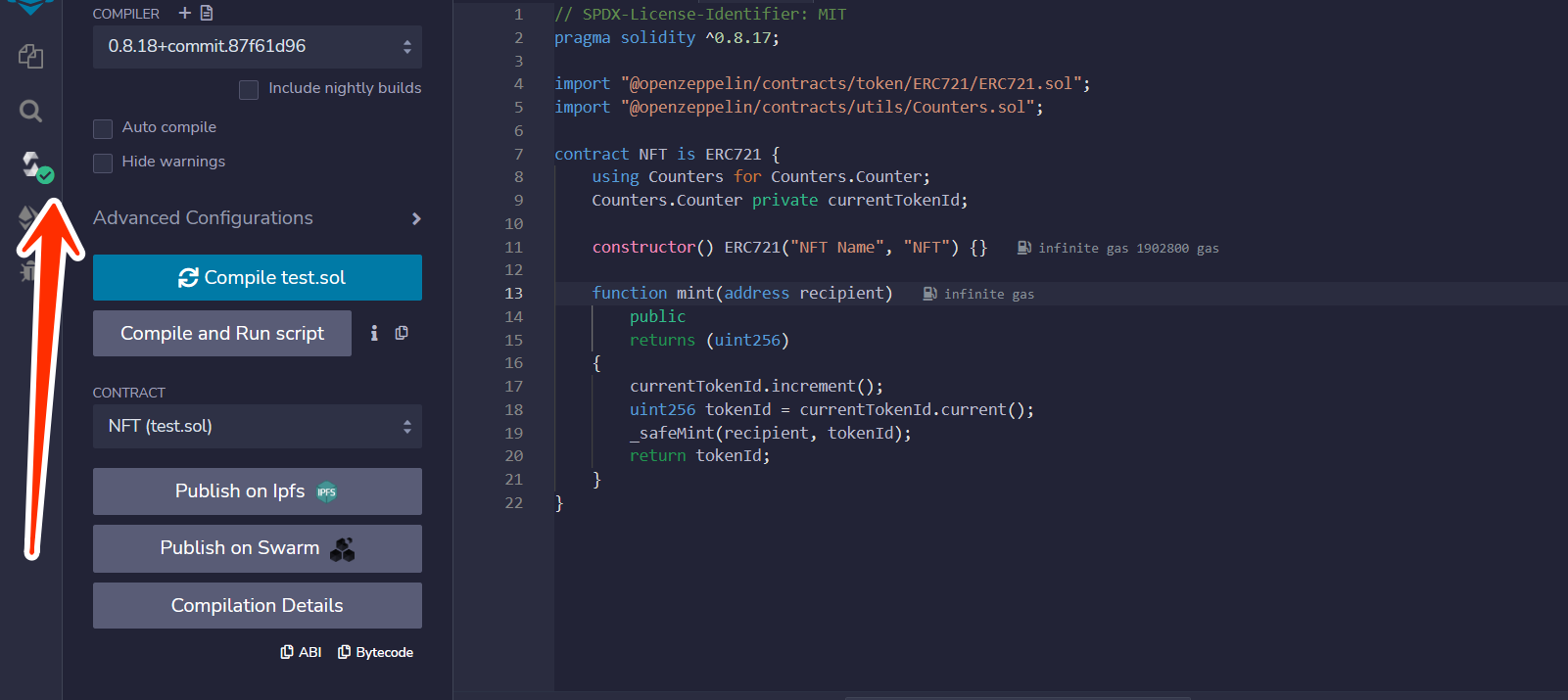Open the NFT (test.sol) contract dropdown
This screenshot has height=700, width=1568.
coord(258,426)
